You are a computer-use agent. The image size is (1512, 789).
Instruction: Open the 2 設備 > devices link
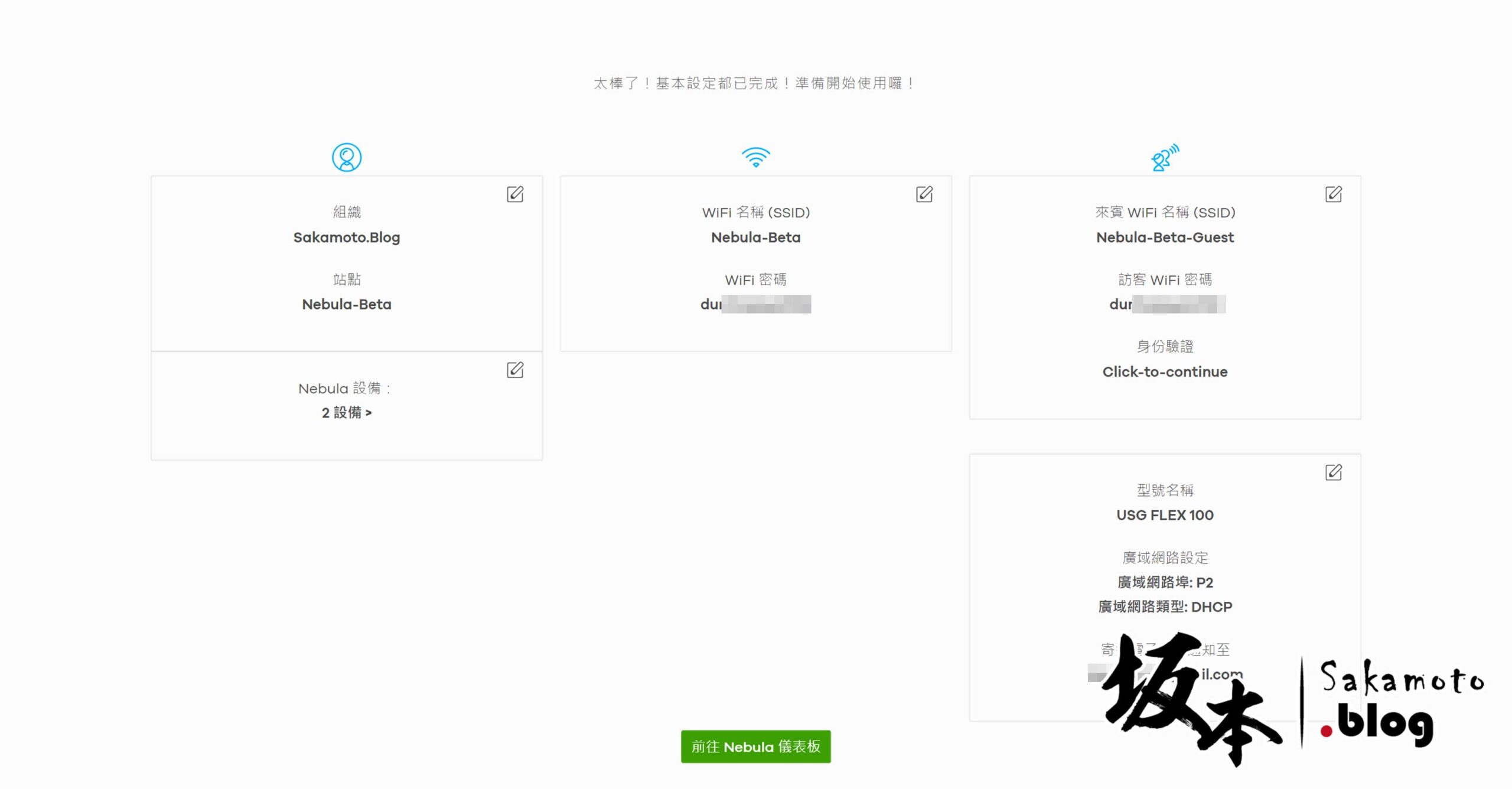pyautogui.click(x=347, y=413)
